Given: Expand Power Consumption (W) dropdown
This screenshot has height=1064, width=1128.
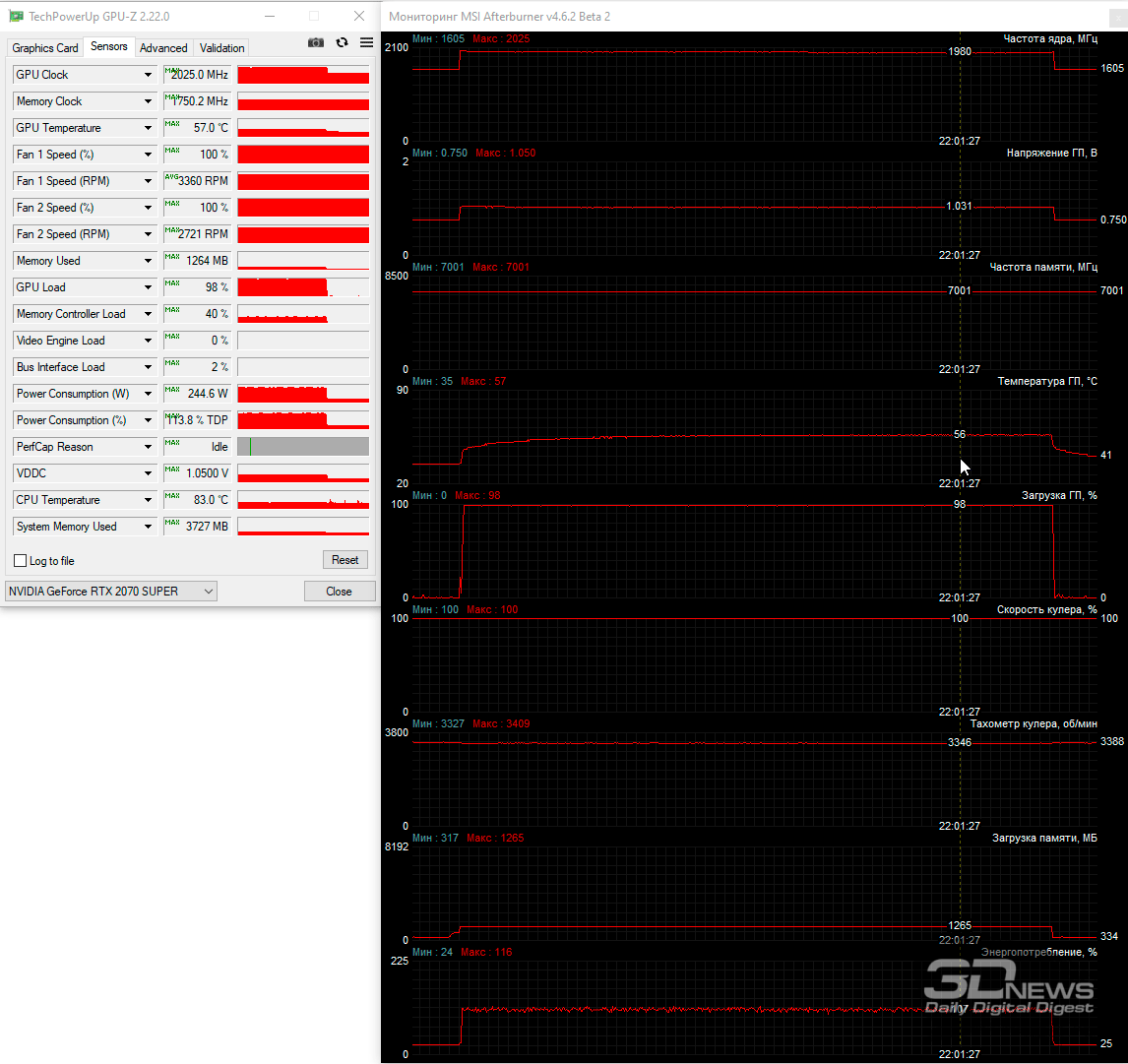Looking at the screenshot, I should (148, 395).
